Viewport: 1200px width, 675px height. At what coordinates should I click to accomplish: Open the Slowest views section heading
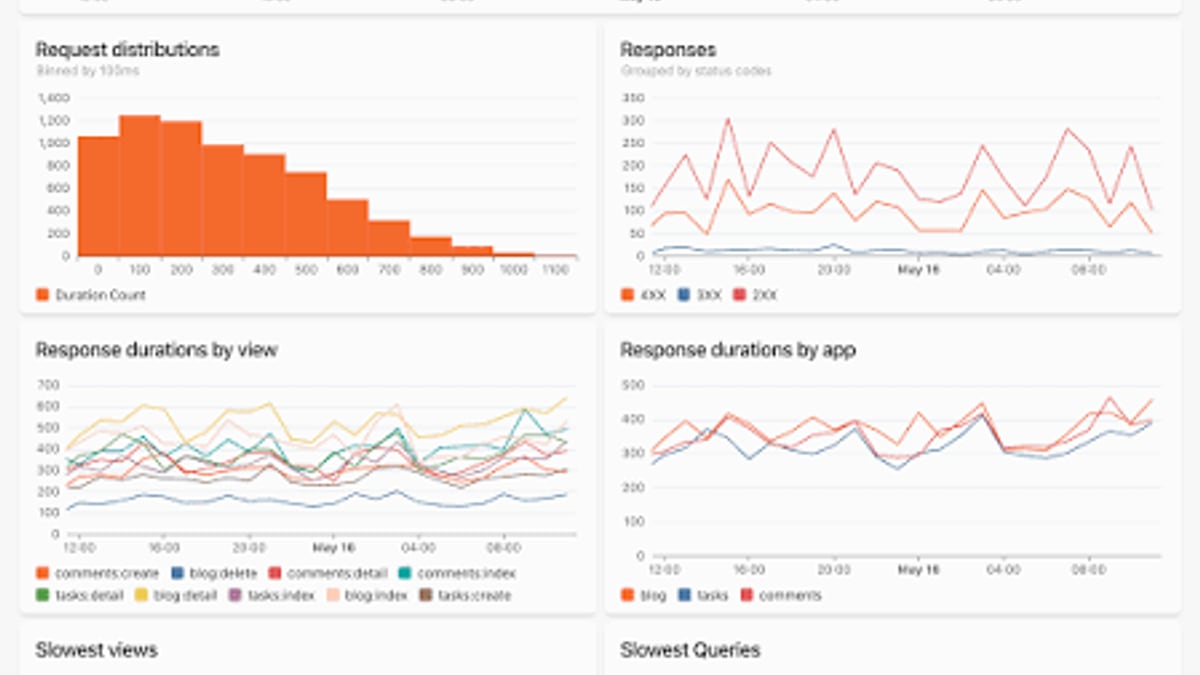97,650
